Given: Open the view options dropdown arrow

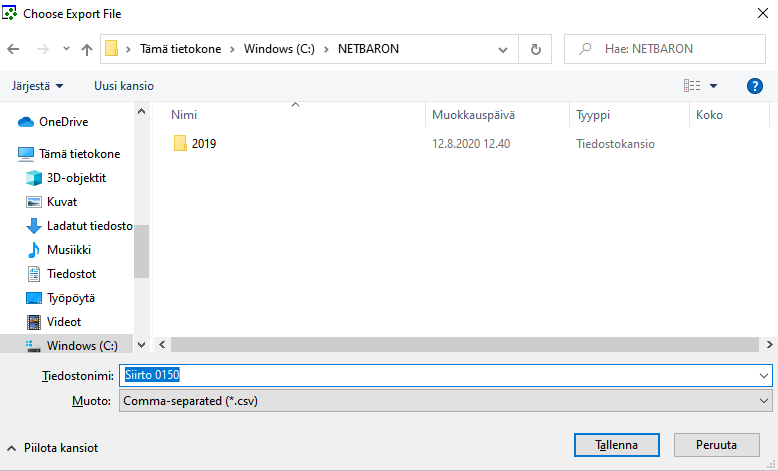Looking at the screenshot, I should point(713,86).
